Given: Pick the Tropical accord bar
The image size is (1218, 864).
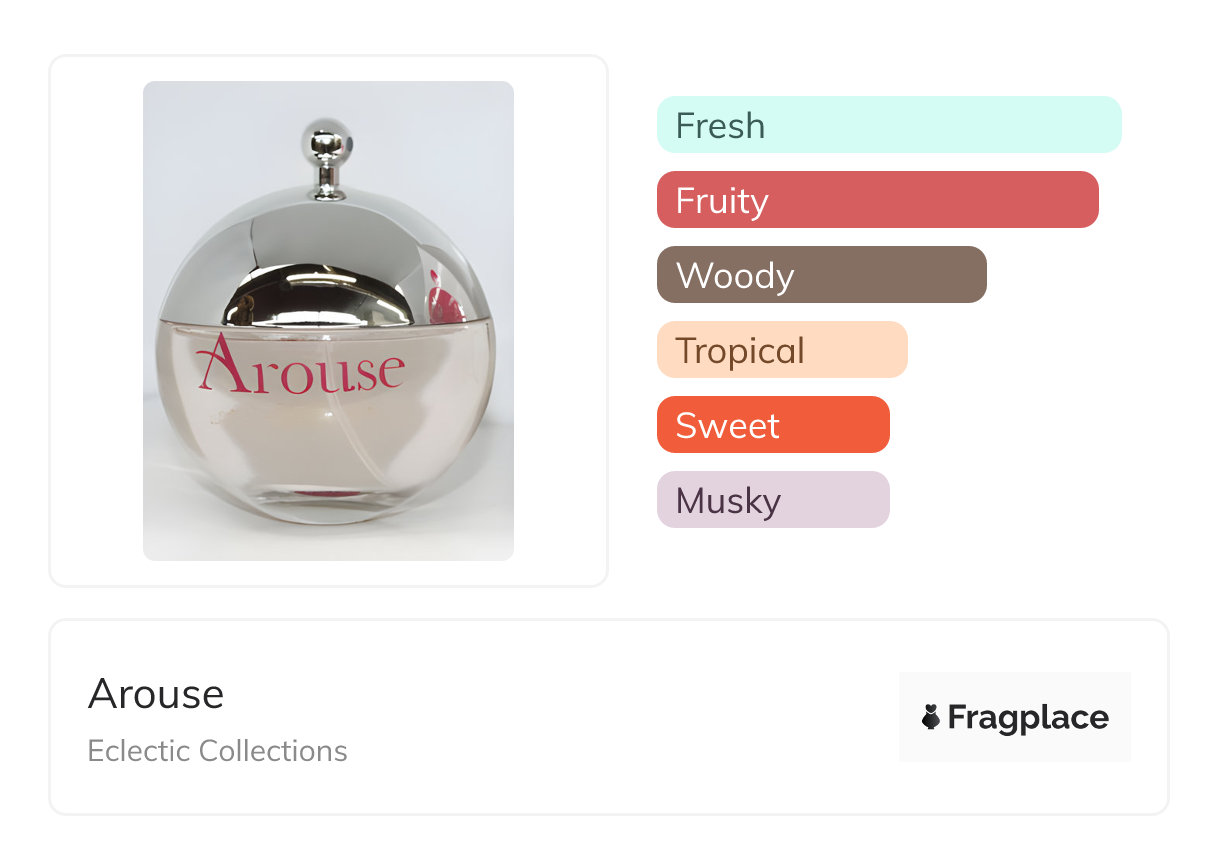Looking at the screenshot, I should [782, 350].
